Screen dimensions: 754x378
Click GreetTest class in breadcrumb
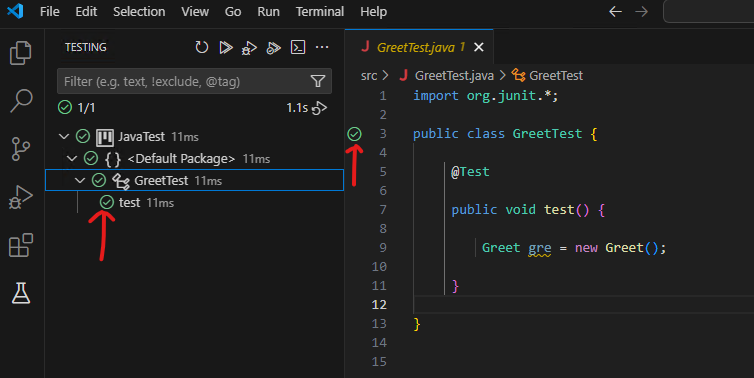pos(556,76)
